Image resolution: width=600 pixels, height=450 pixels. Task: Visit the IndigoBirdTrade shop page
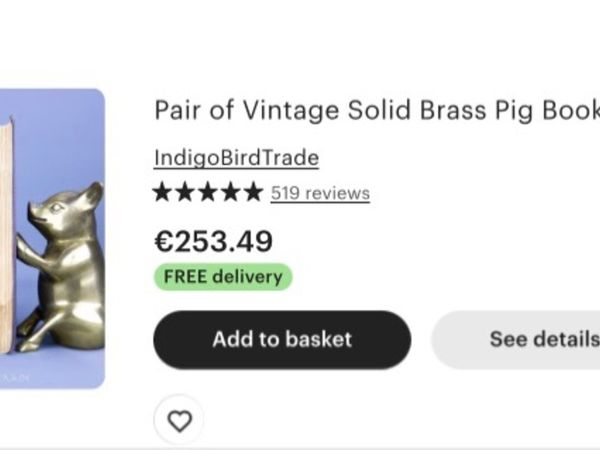(x=236, y=158)
